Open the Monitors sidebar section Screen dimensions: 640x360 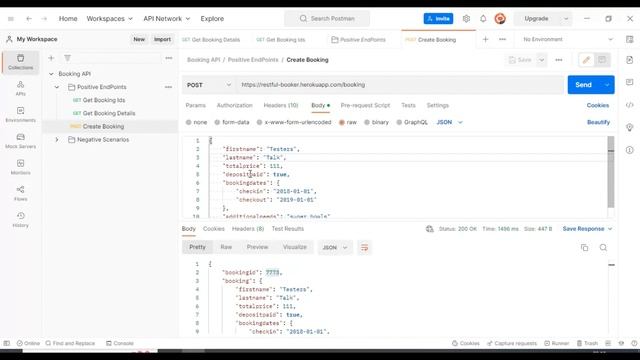pos(20,167)
